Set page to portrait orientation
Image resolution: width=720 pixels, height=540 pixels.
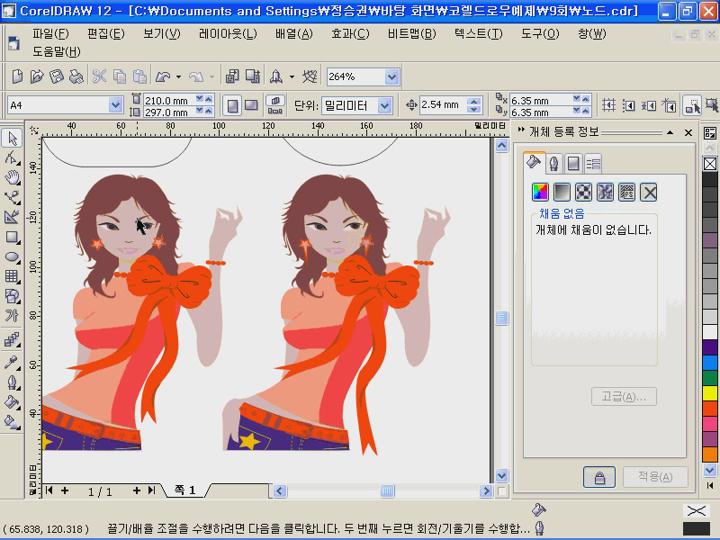[232, 106]
